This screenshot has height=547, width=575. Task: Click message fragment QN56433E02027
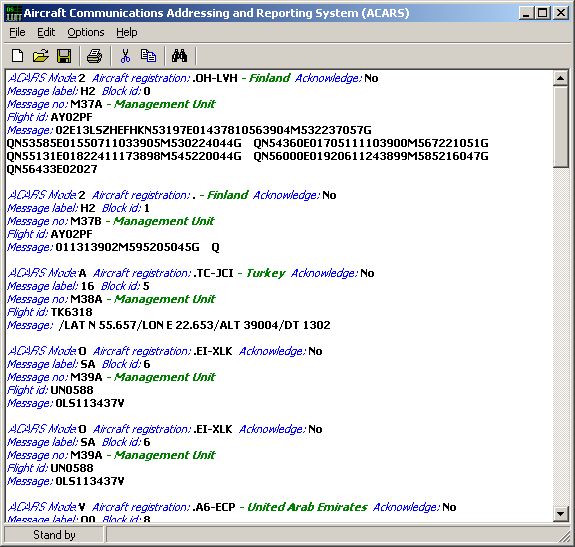point(52,169)
